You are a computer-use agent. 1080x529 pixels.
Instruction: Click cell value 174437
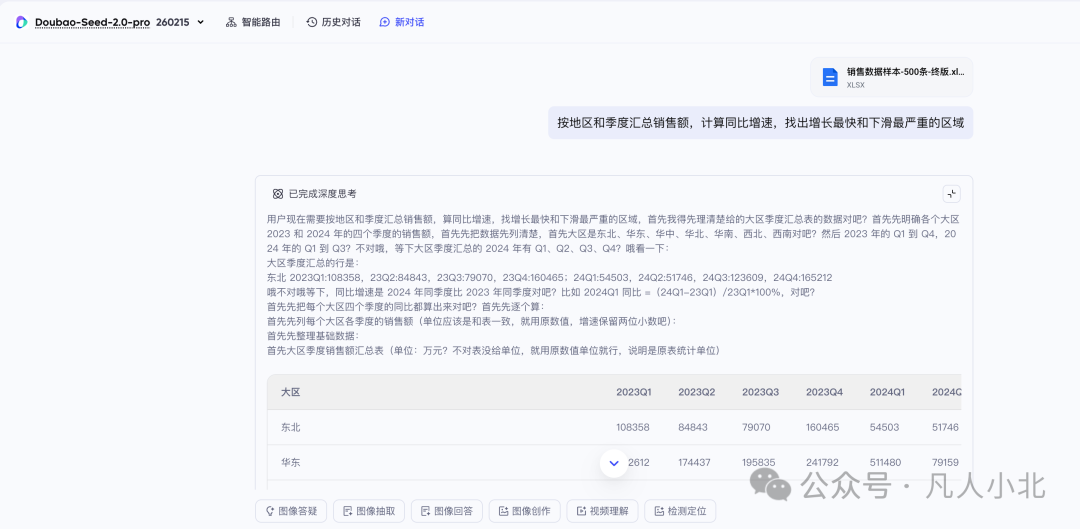695,462
